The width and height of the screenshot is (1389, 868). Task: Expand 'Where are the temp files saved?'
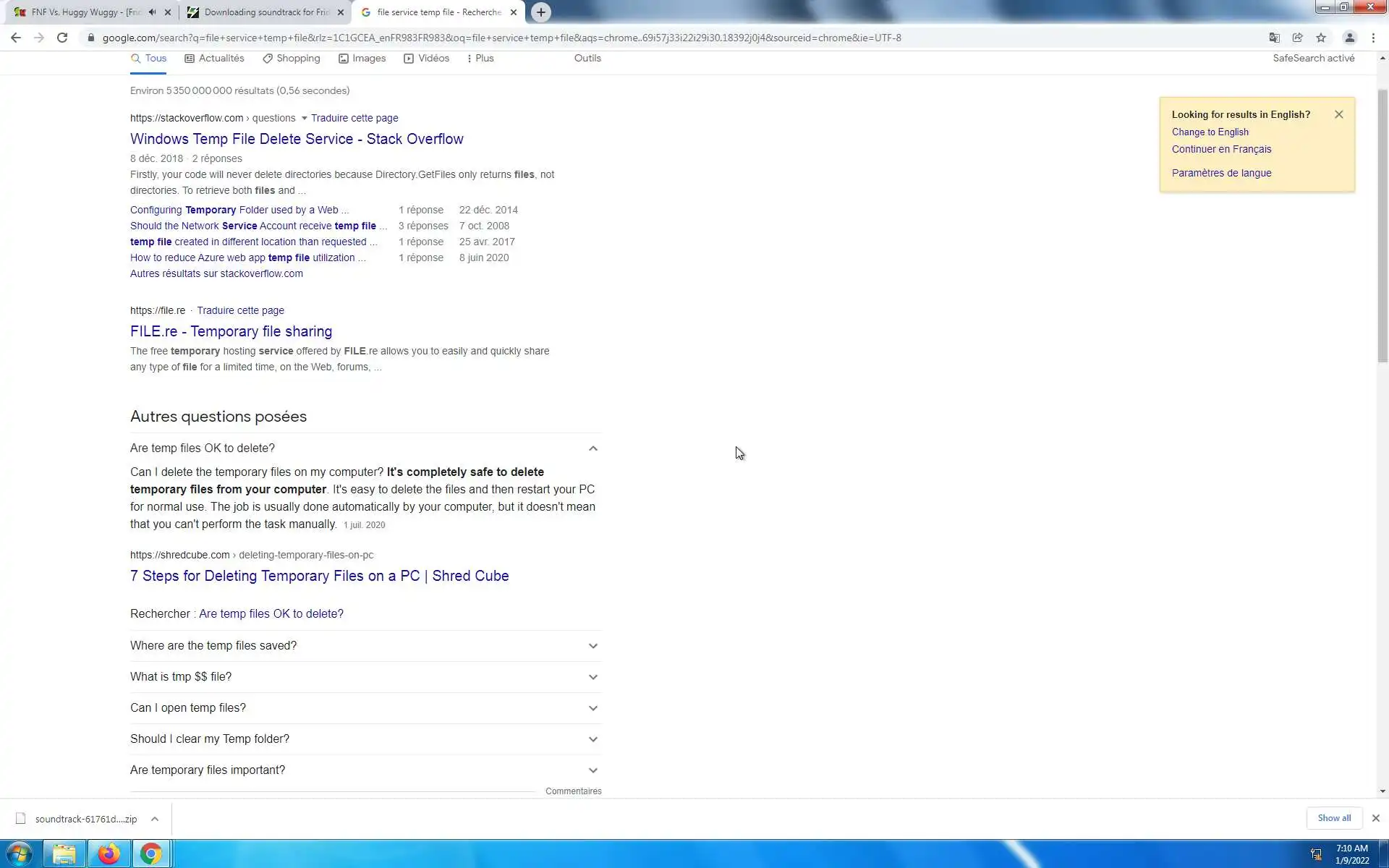[592, 646]
